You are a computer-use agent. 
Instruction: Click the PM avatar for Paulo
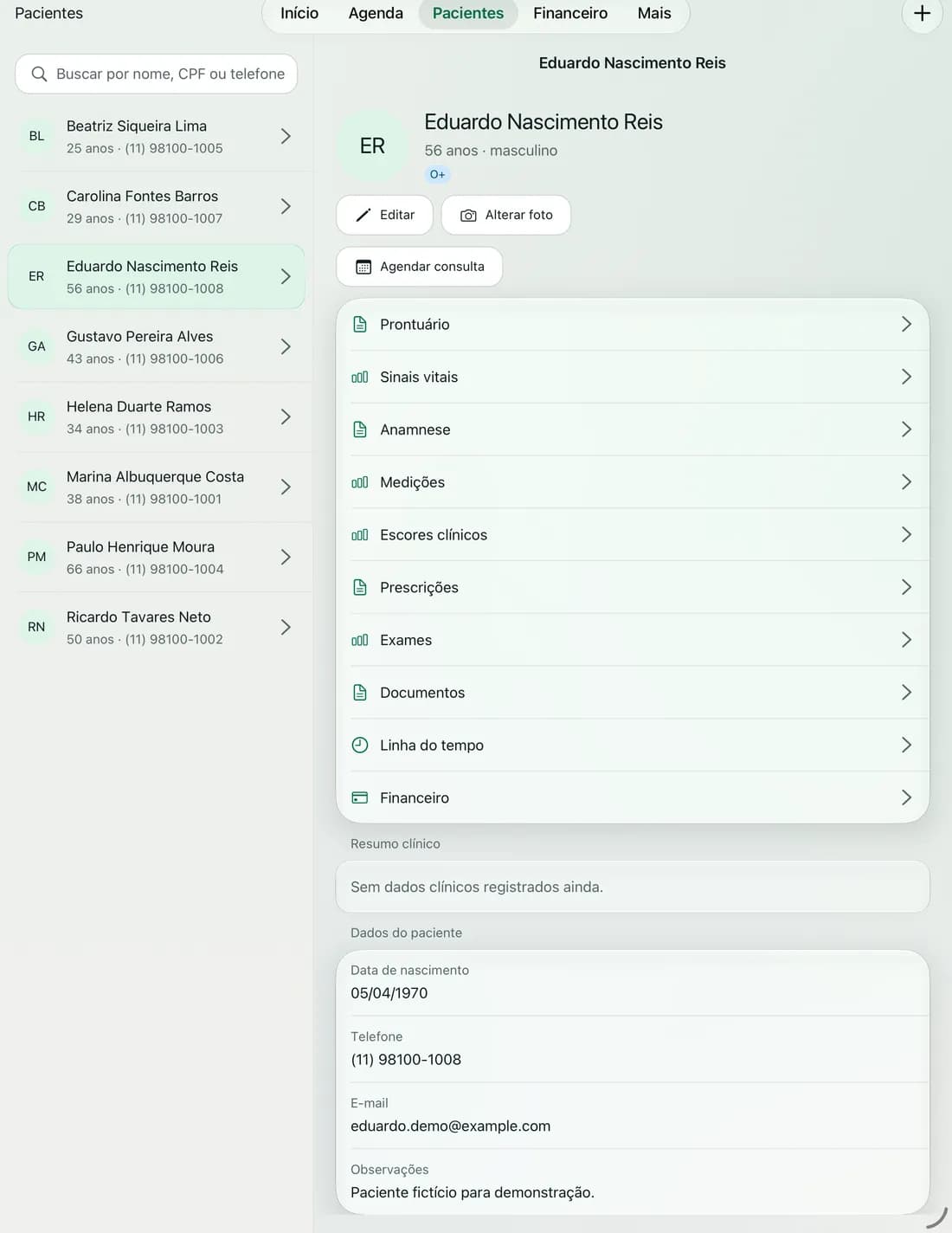(x=36, y=557)
